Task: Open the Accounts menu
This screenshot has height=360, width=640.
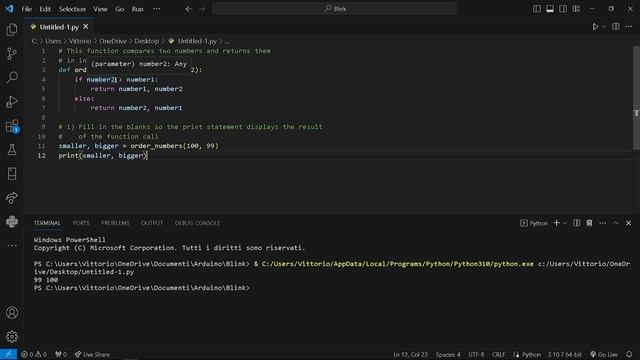Action: coord(12,313)
